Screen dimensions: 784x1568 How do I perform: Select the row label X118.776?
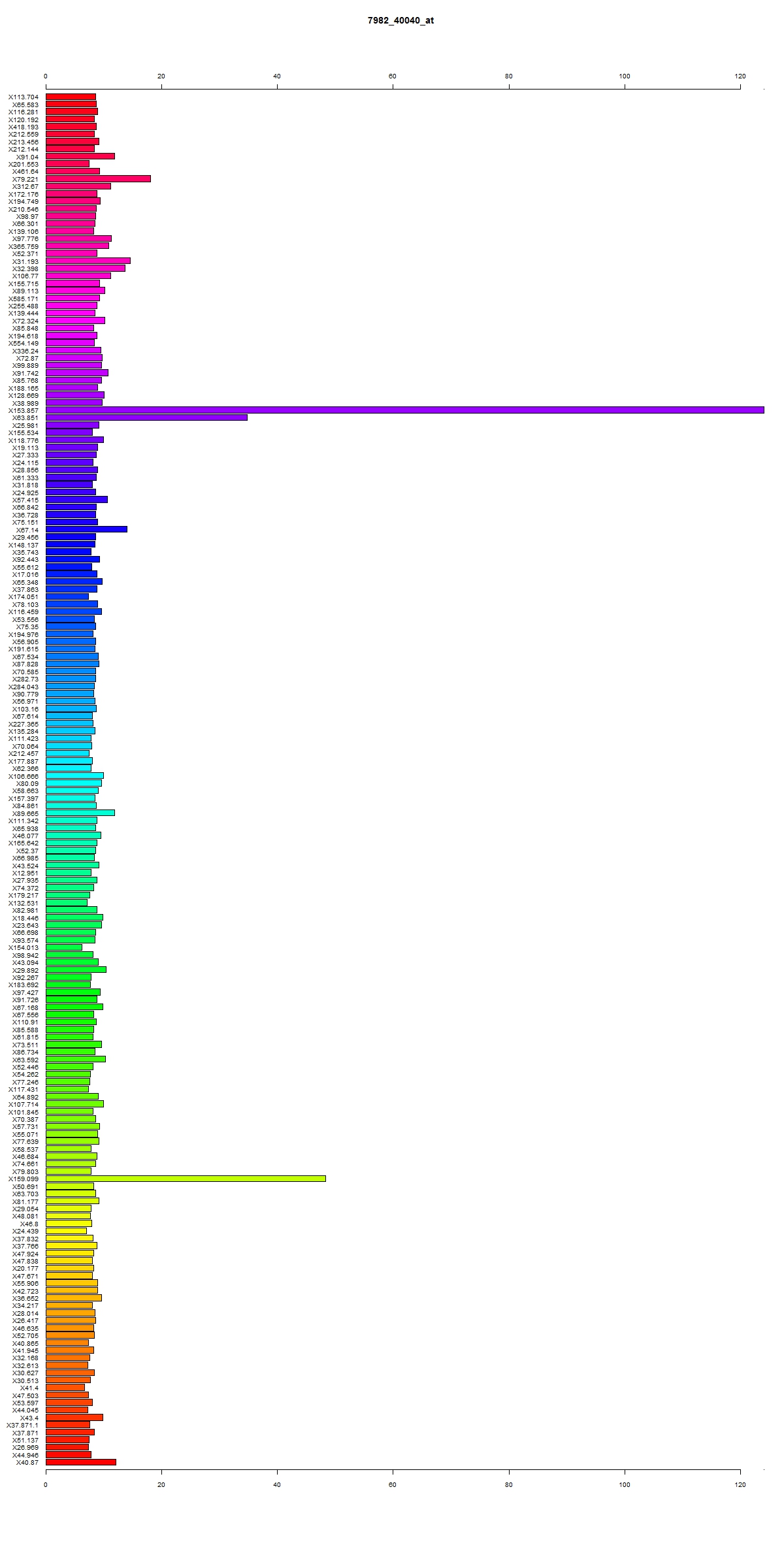[24, 440]
